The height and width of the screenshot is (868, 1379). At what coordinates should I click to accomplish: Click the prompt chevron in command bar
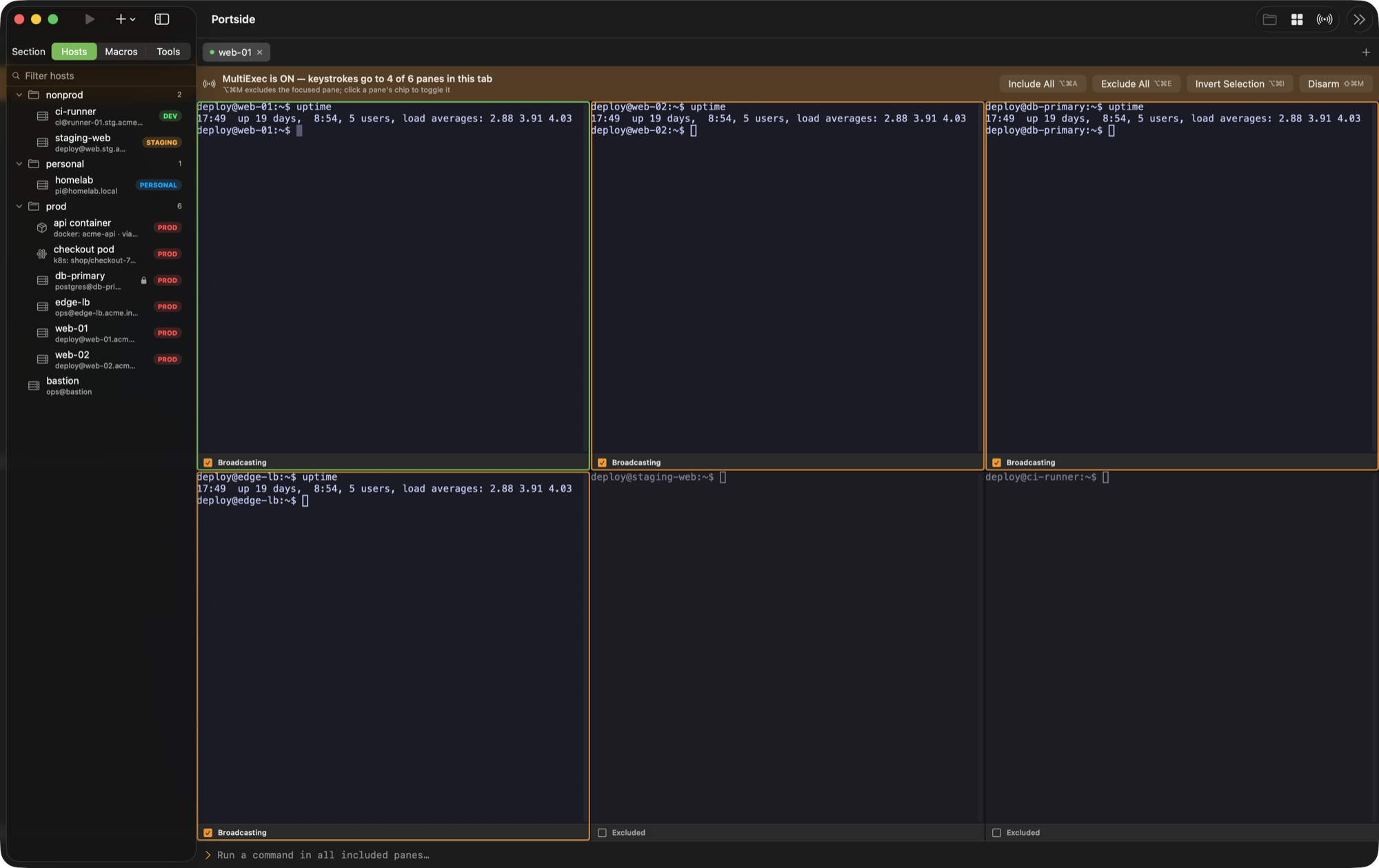[x=208, y=855]
